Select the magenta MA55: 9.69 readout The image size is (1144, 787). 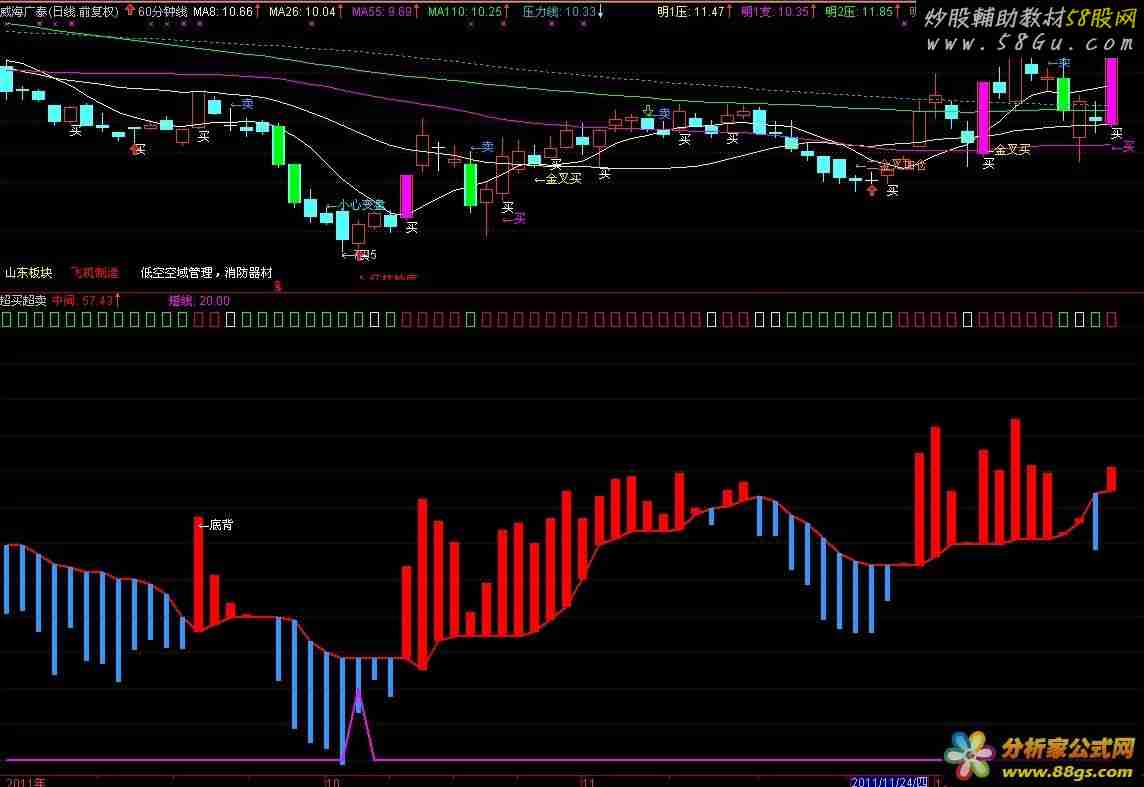pos(382,12)
